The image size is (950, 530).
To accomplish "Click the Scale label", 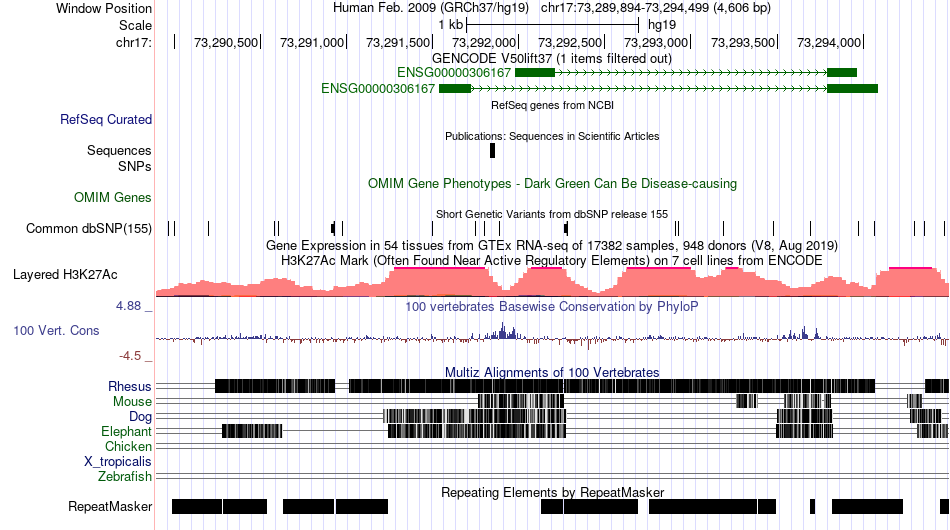I will click(135, 25).
